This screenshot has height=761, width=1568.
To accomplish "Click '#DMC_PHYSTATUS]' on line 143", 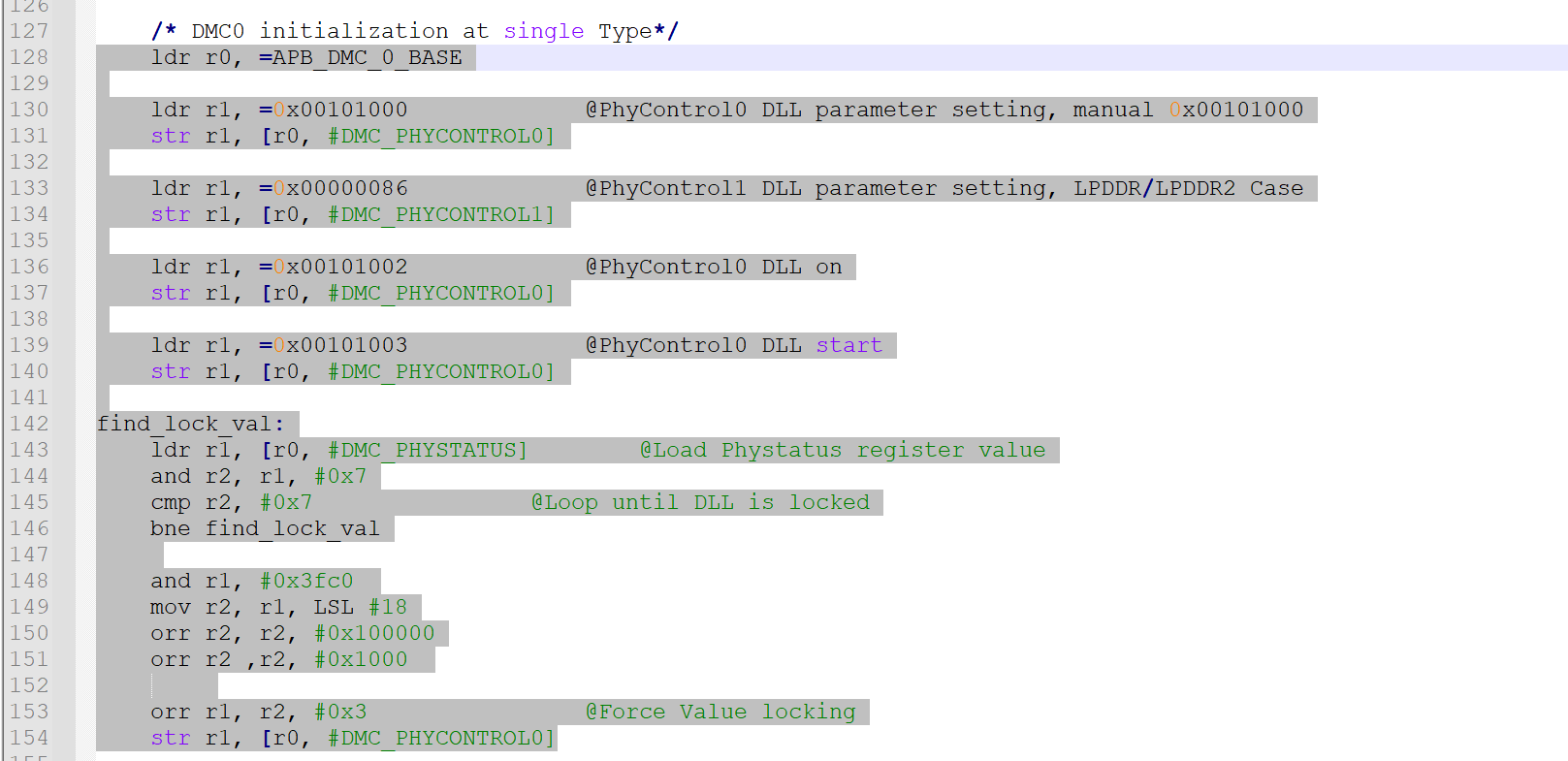I will pyautogui.click(x=428, y=450).
